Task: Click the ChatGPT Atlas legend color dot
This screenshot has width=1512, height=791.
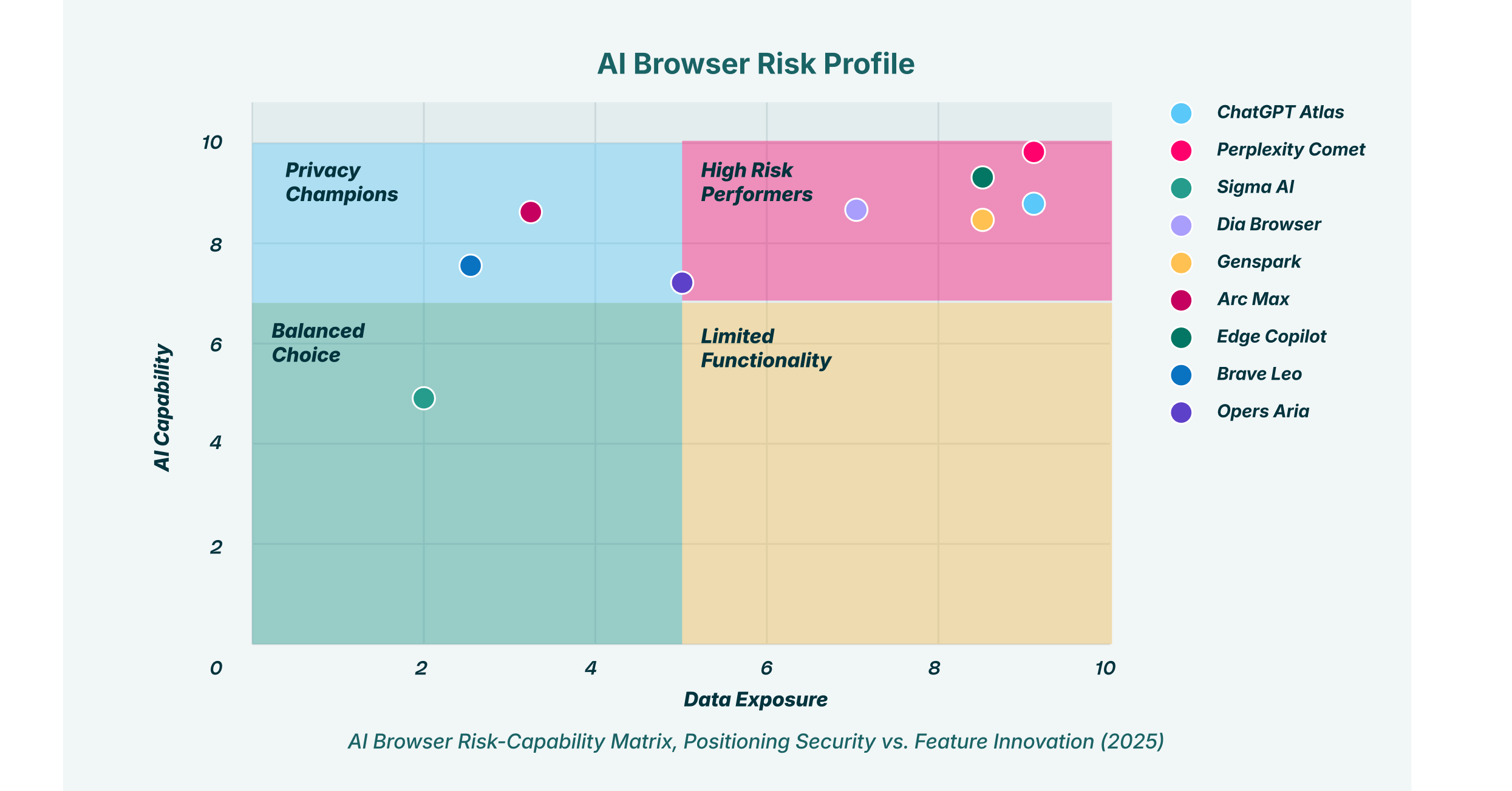Action: (x=1181, y=113)
